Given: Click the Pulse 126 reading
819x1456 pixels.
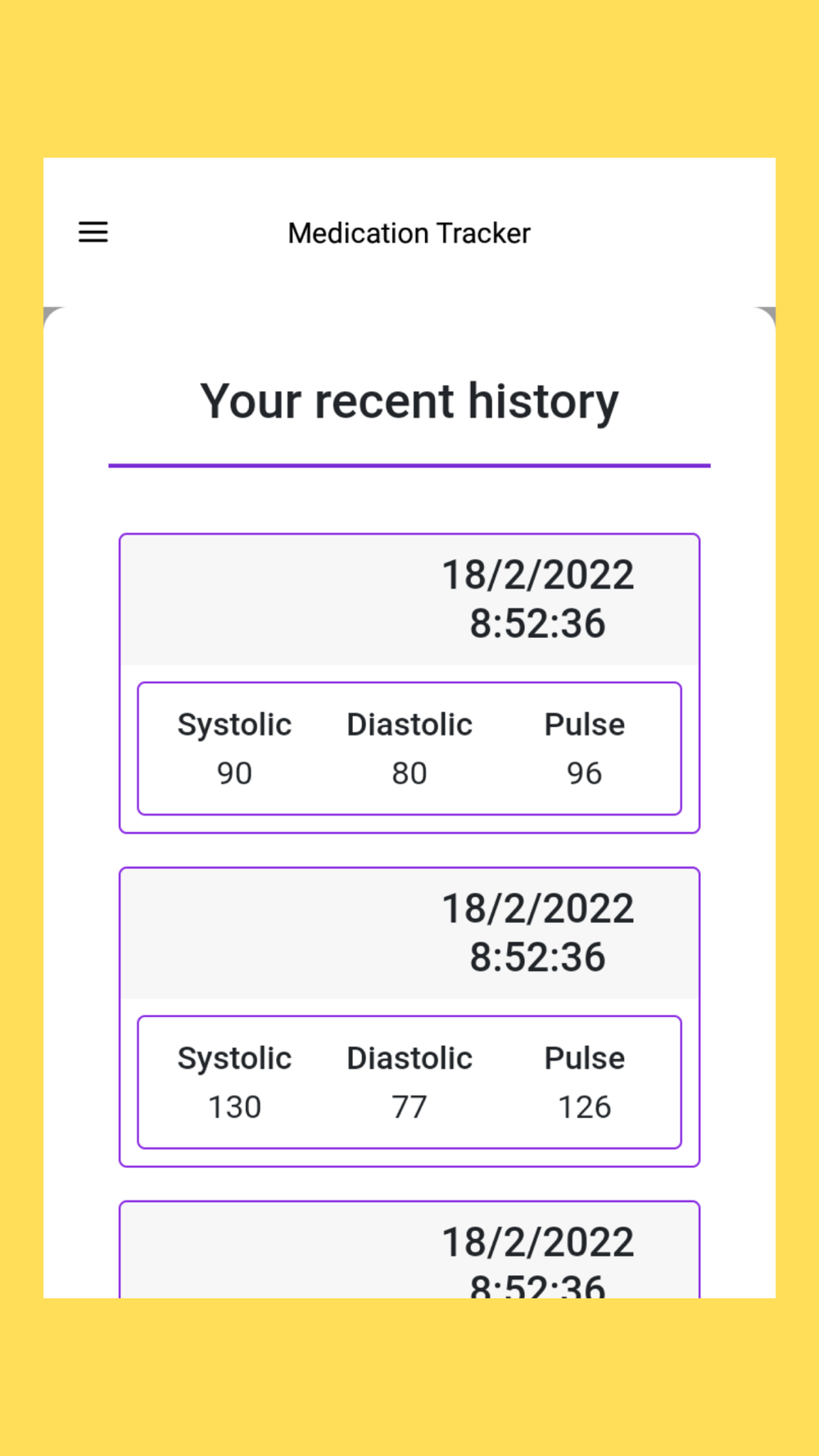Looking at the screenshot, I should coord(585,1107).
